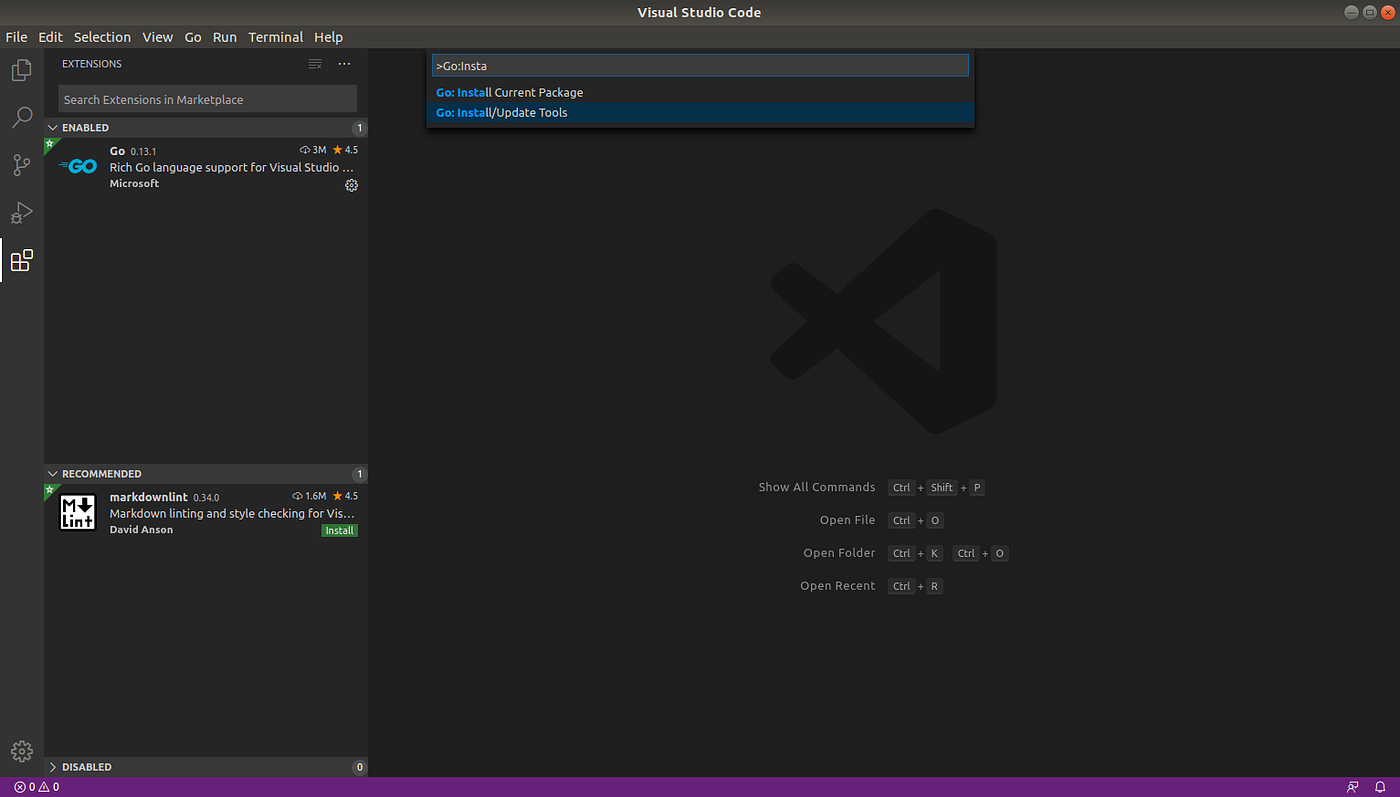Open the File menu
This screenshot has width=1400, height=797.
16,37
